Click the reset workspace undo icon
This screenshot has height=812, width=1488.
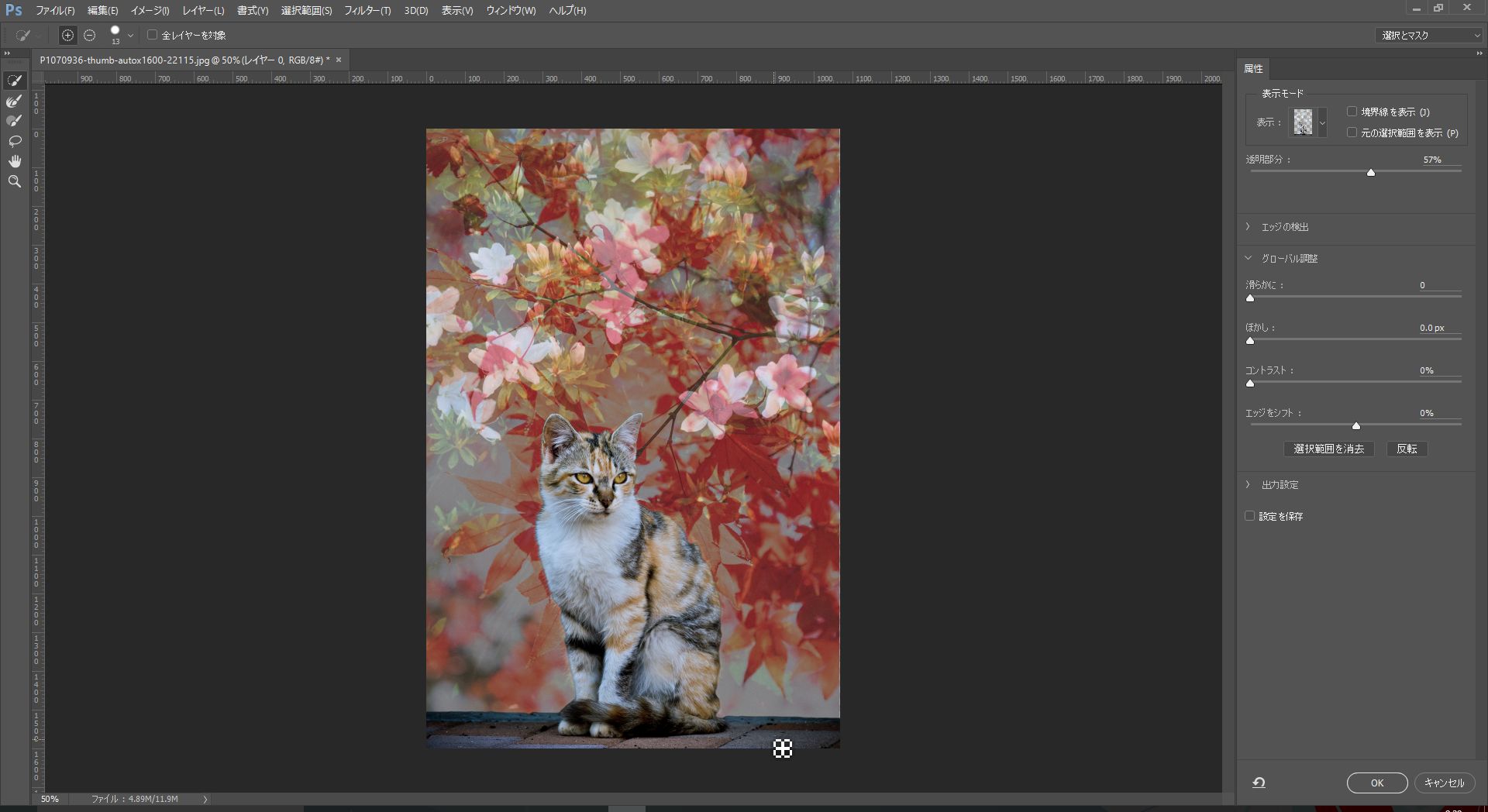click(1259, 783)
